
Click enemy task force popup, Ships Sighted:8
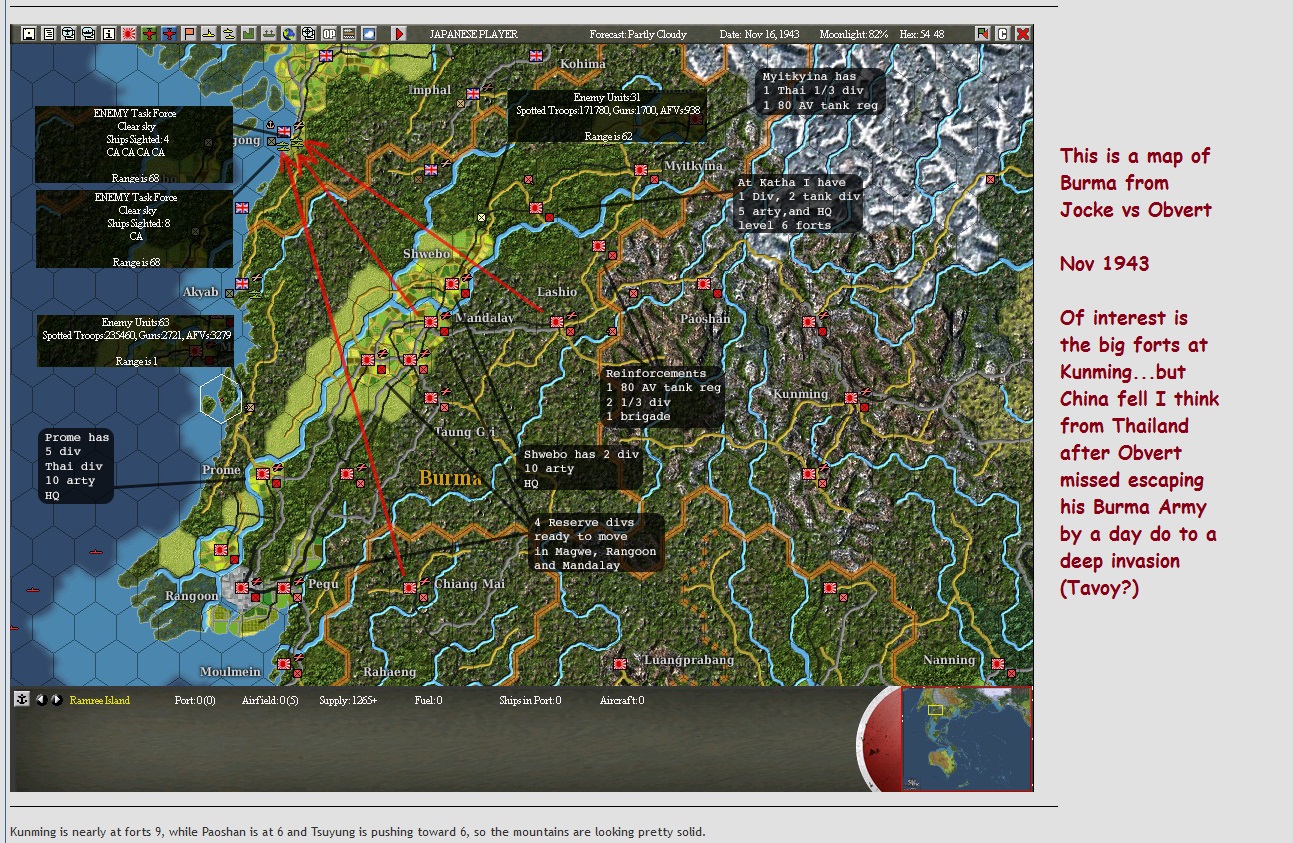[134, 229]
